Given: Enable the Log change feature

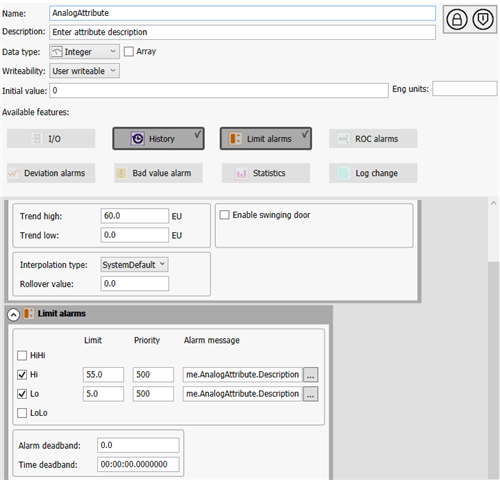Looking at the screenshot, I should point(373,173).
